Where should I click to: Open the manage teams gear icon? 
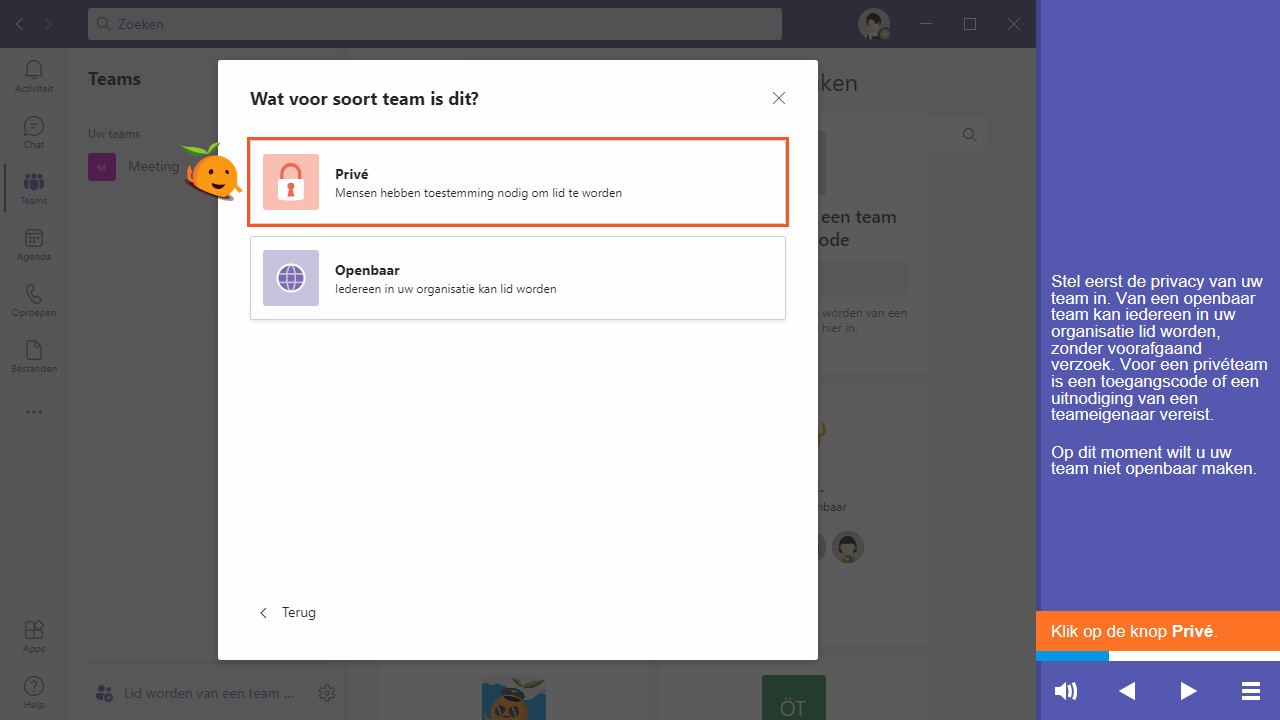327,692
